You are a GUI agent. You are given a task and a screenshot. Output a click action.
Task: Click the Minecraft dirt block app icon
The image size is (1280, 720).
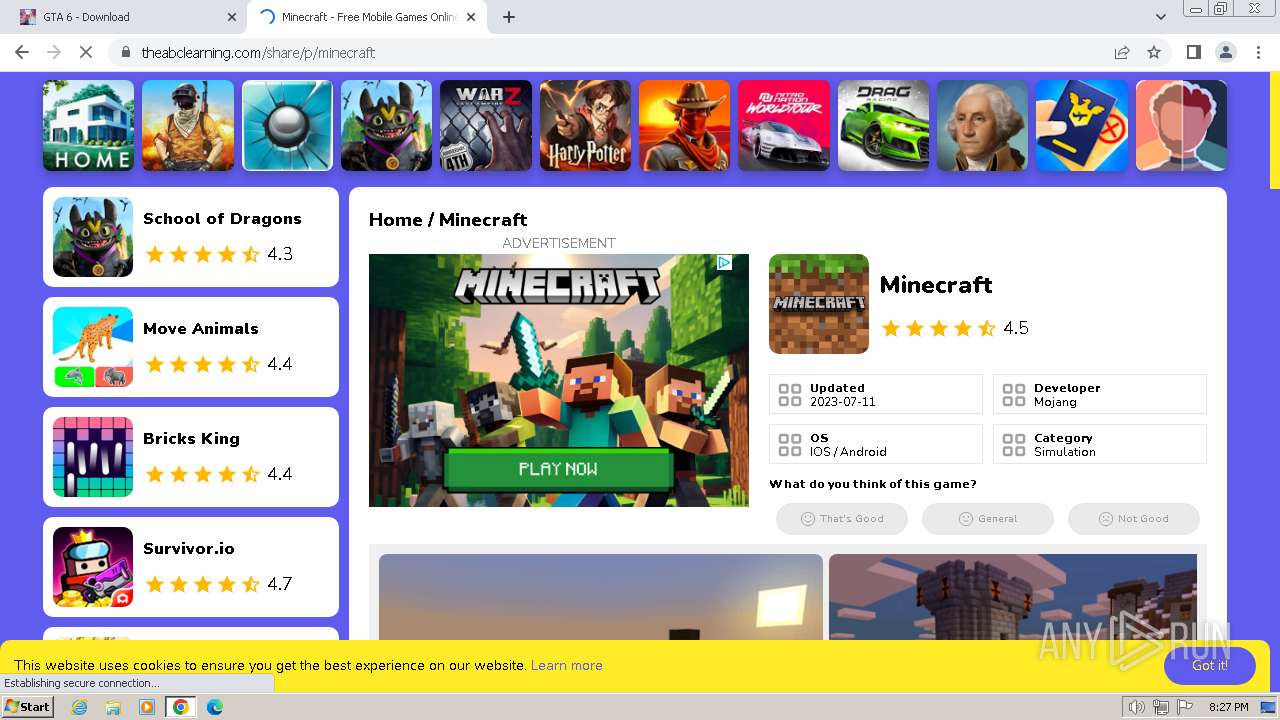819,304
